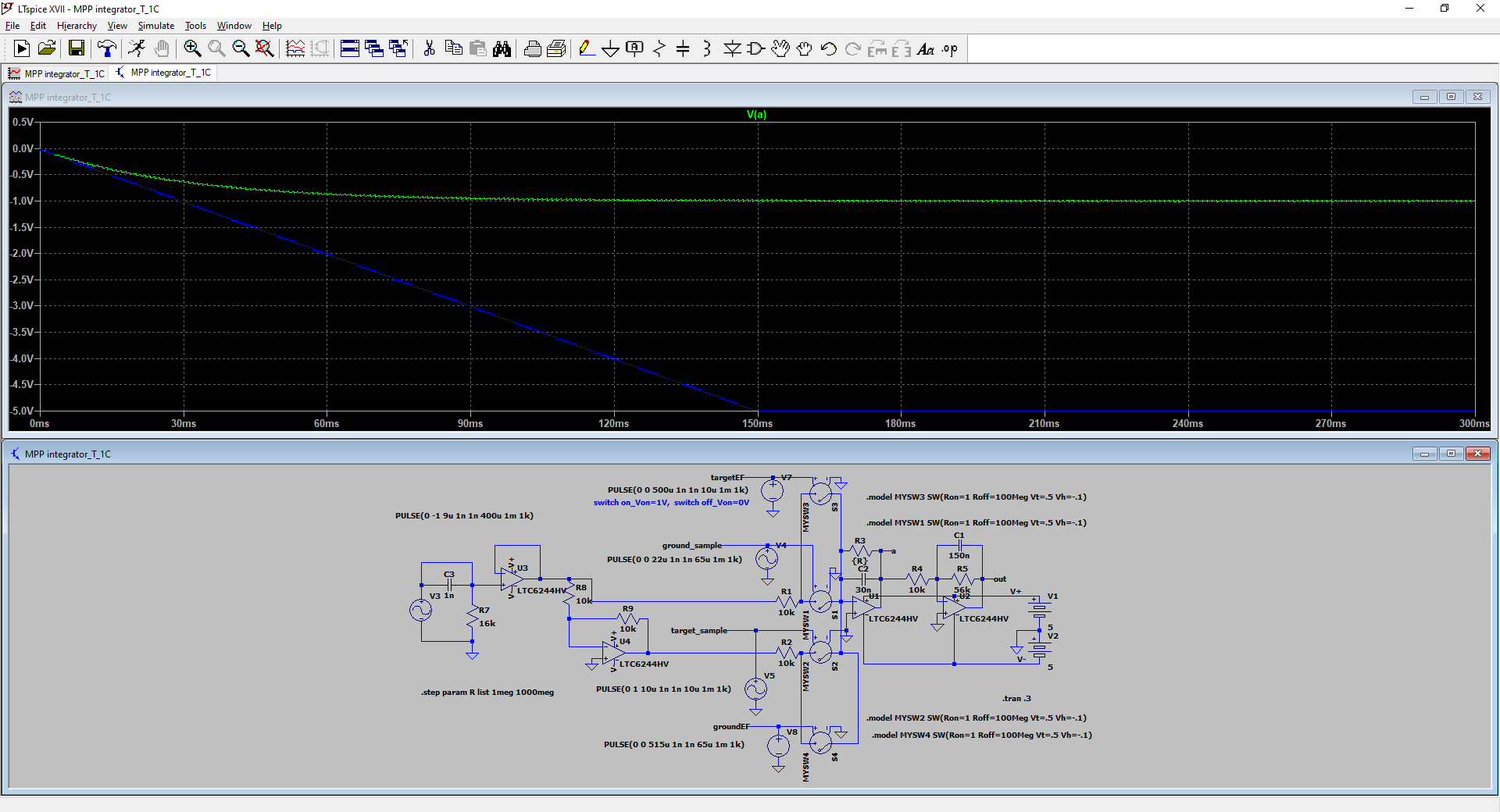
Task: Click the Zoom to Fit icon
Action: click(x=265, y=49)
